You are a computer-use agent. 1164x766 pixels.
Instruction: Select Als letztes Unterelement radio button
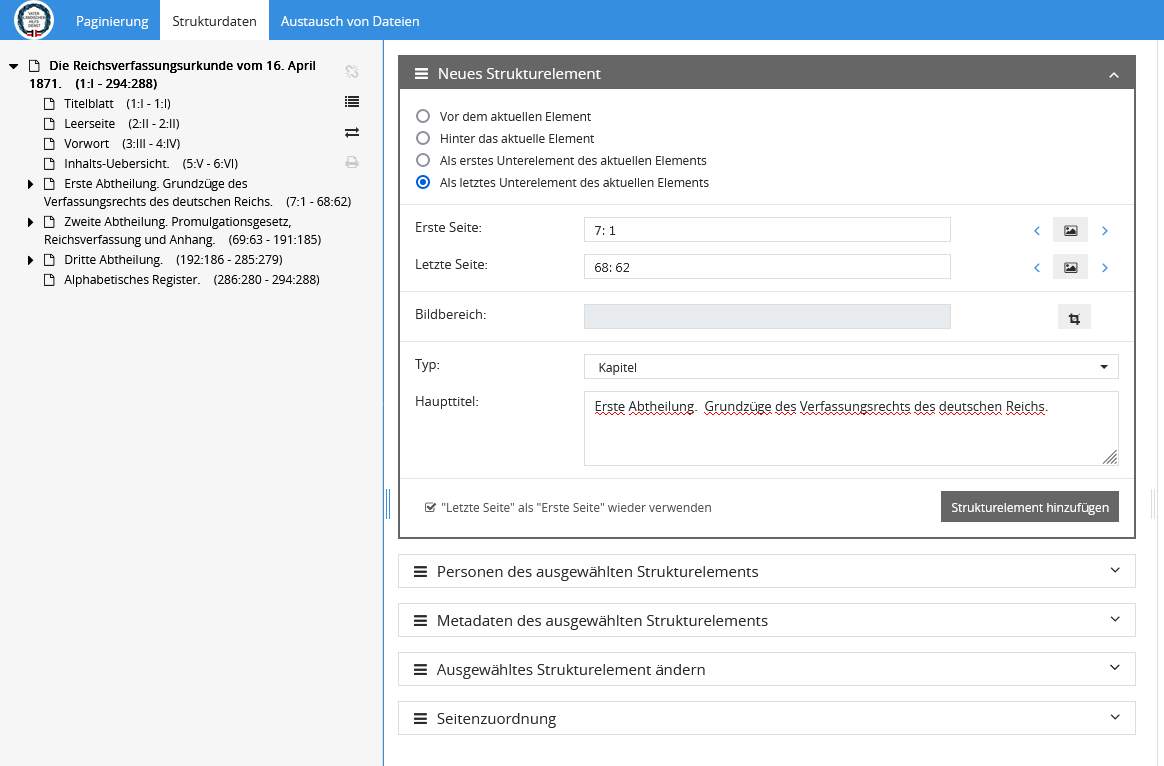tap(423, 183)
